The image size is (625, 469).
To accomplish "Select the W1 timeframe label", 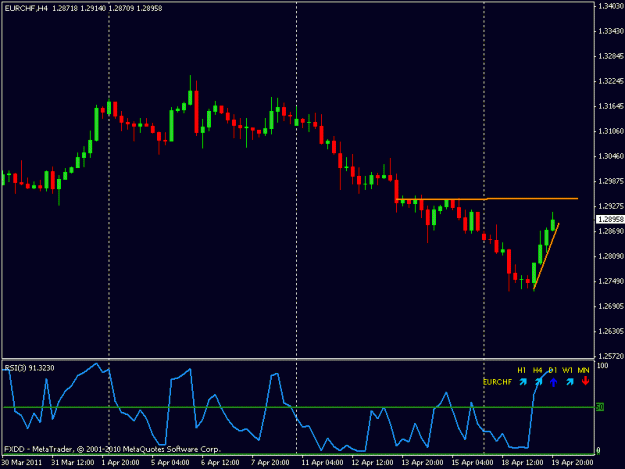I will coord(567,370).
